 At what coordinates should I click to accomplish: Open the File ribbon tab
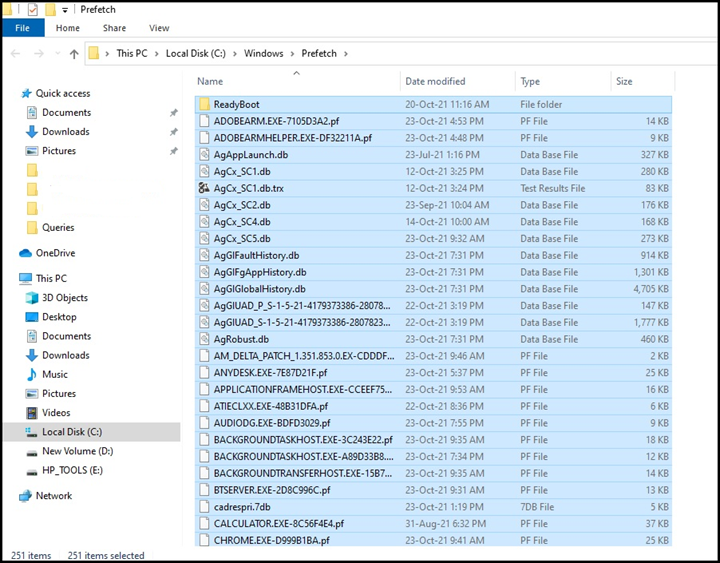click(23, 28)
